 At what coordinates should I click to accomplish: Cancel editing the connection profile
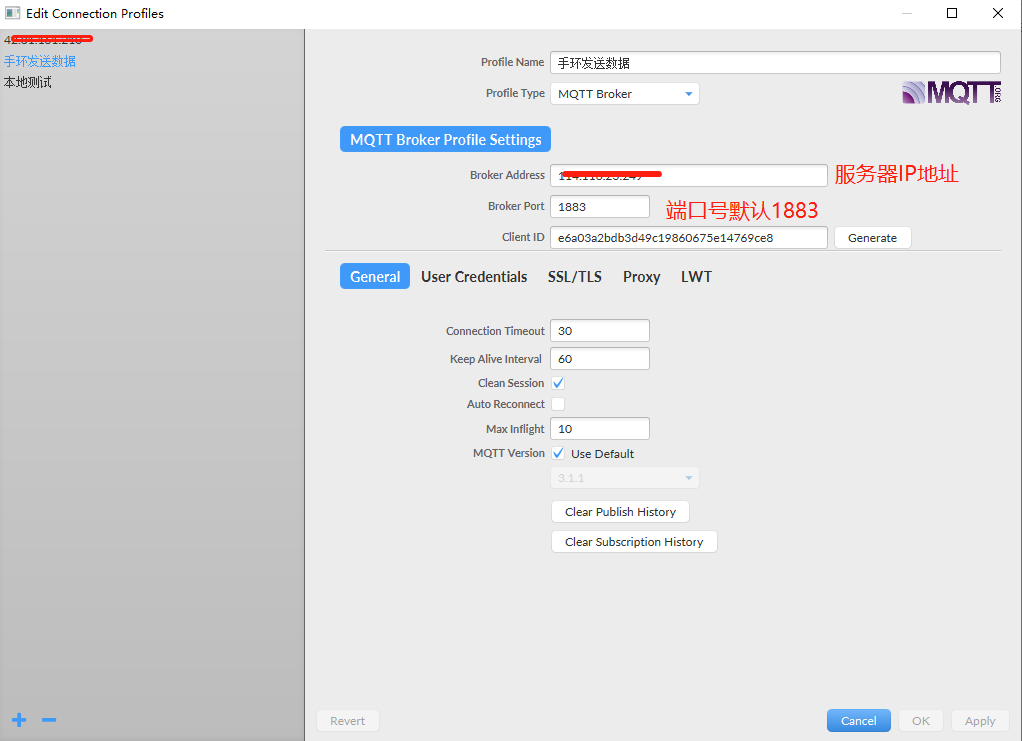(x=858, y=720)
